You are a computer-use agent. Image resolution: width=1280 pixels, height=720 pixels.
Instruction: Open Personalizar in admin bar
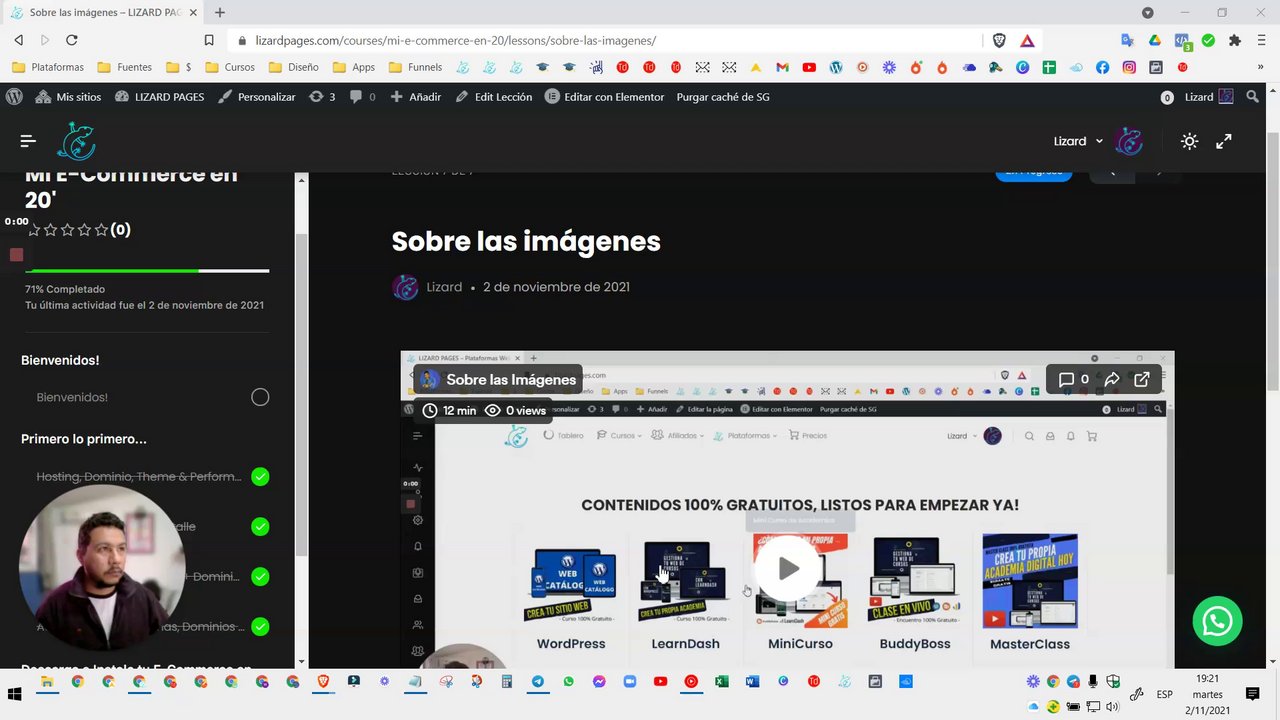click(256, 97)
